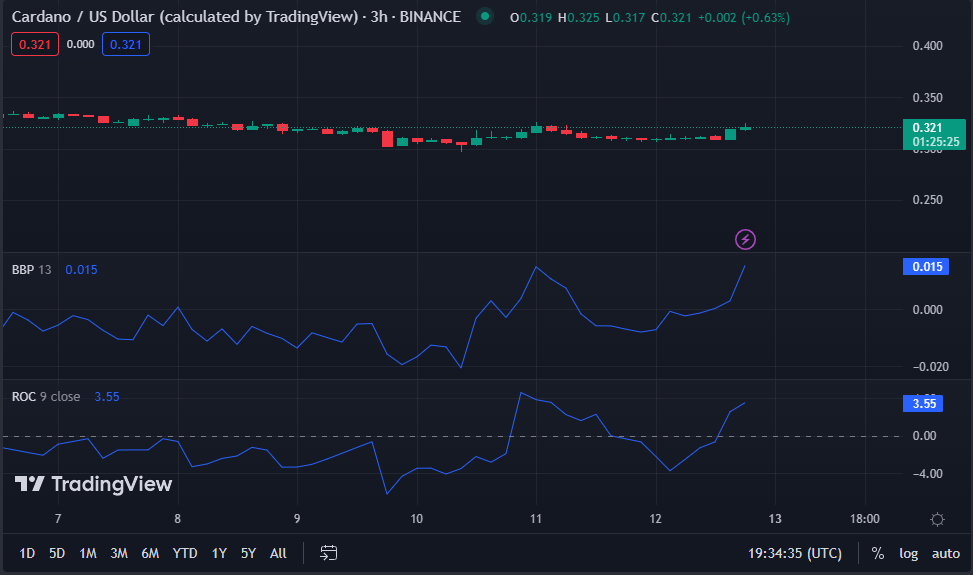Toggle auto scale mode
This screenshot has height=575, width=973.
[946, 553]
